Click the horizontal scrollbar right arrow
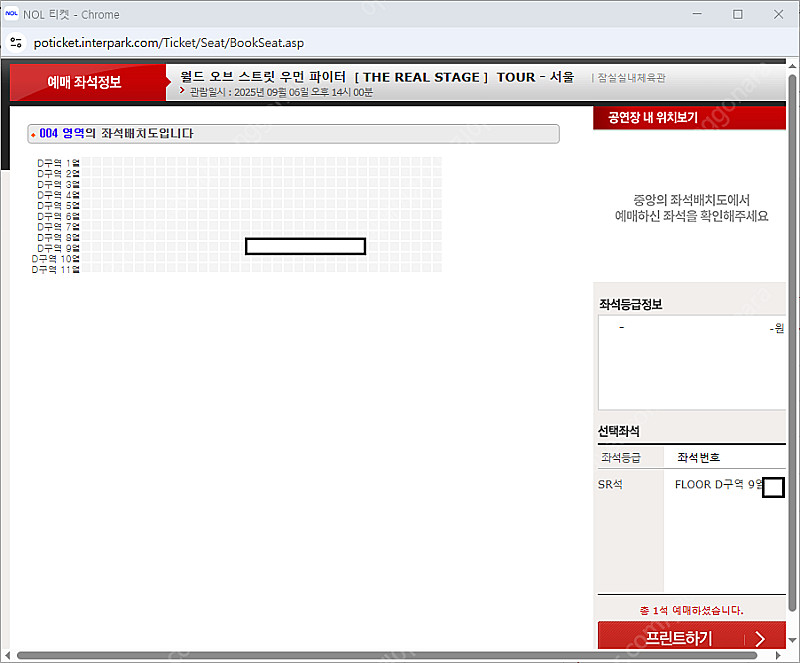This screenshot has width=800, height=663. click(778, 655)
